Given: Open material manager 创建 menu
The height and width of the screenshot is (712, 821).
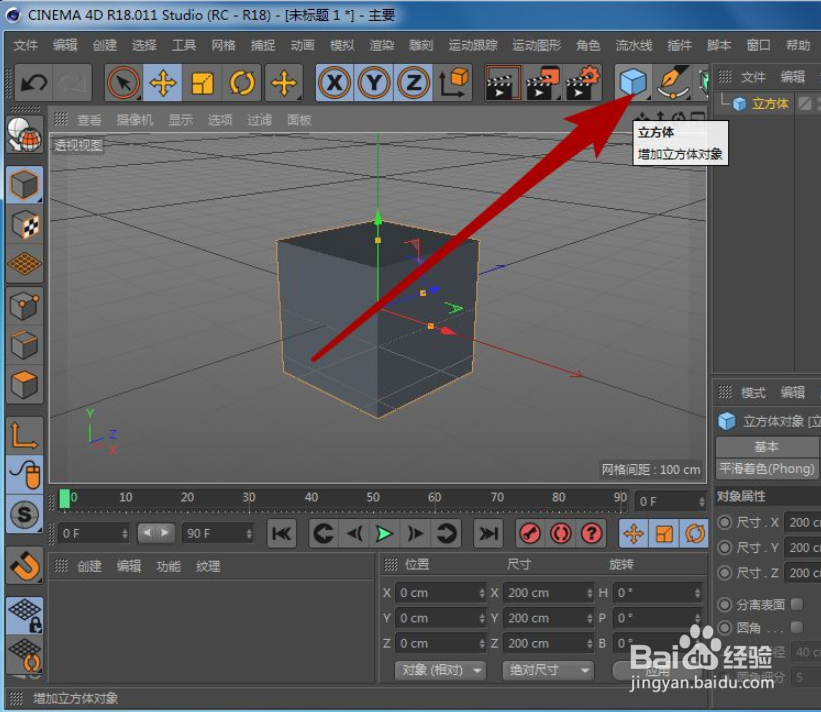Looking at the screenshot, I should click(x=90, y=566).
